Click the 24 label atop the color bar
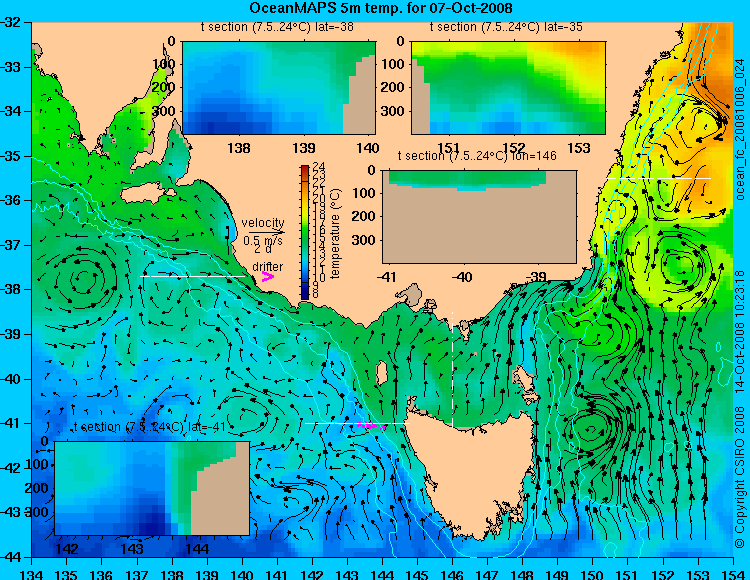This screenshot has width=750, height=580. coord(319,166)
